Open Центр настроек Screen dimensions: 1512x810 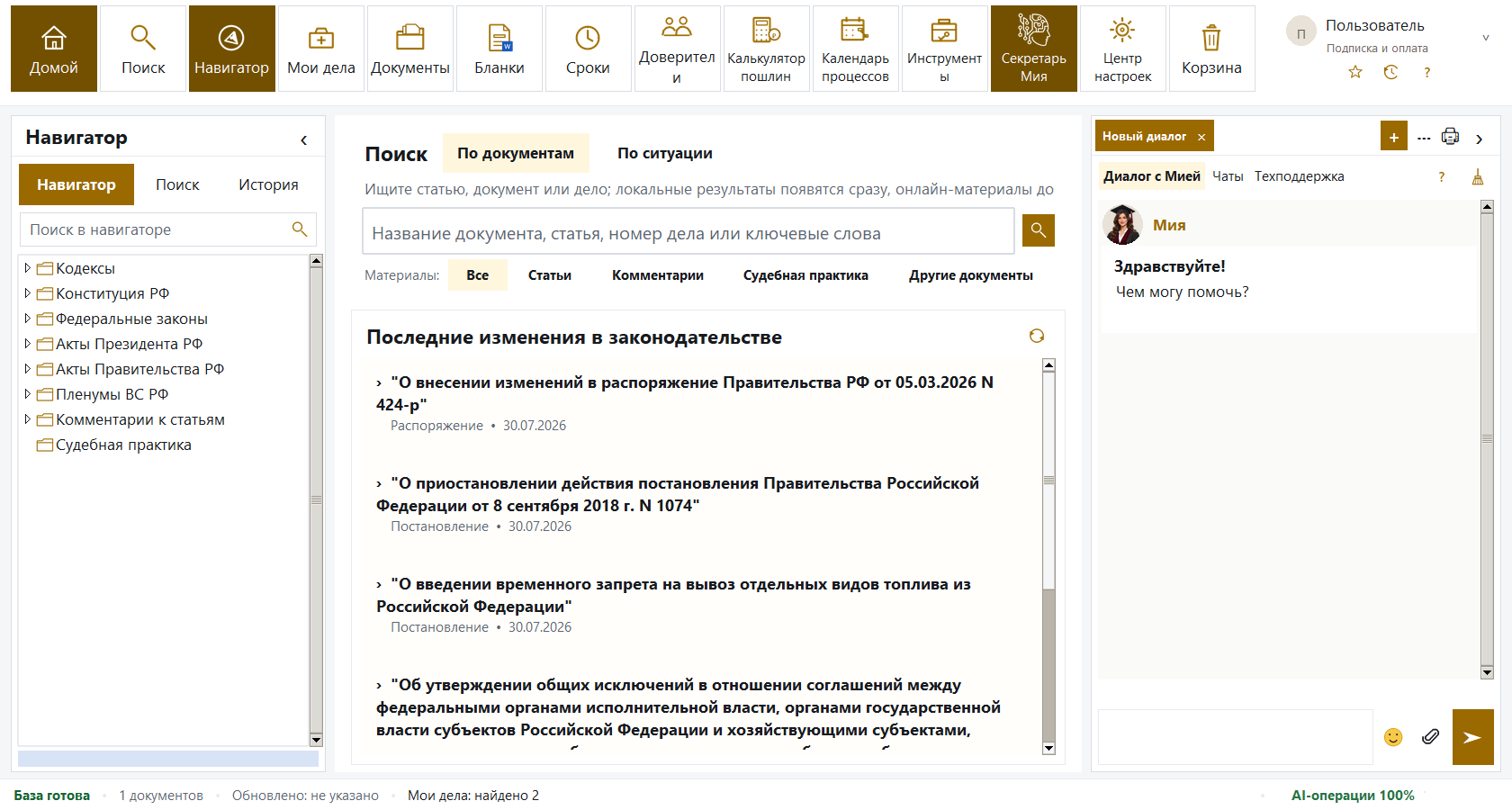[1122, 49]
